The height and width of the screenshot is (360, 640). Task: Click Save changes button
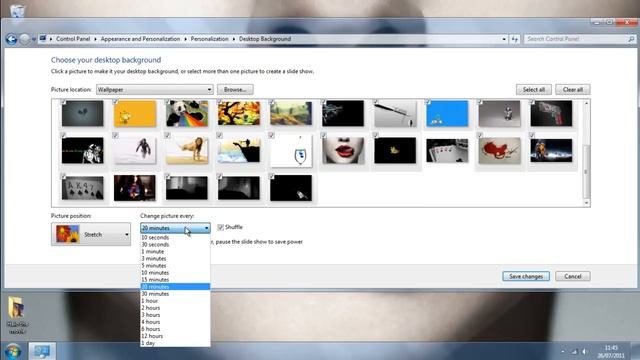click(x=526, y=276)
